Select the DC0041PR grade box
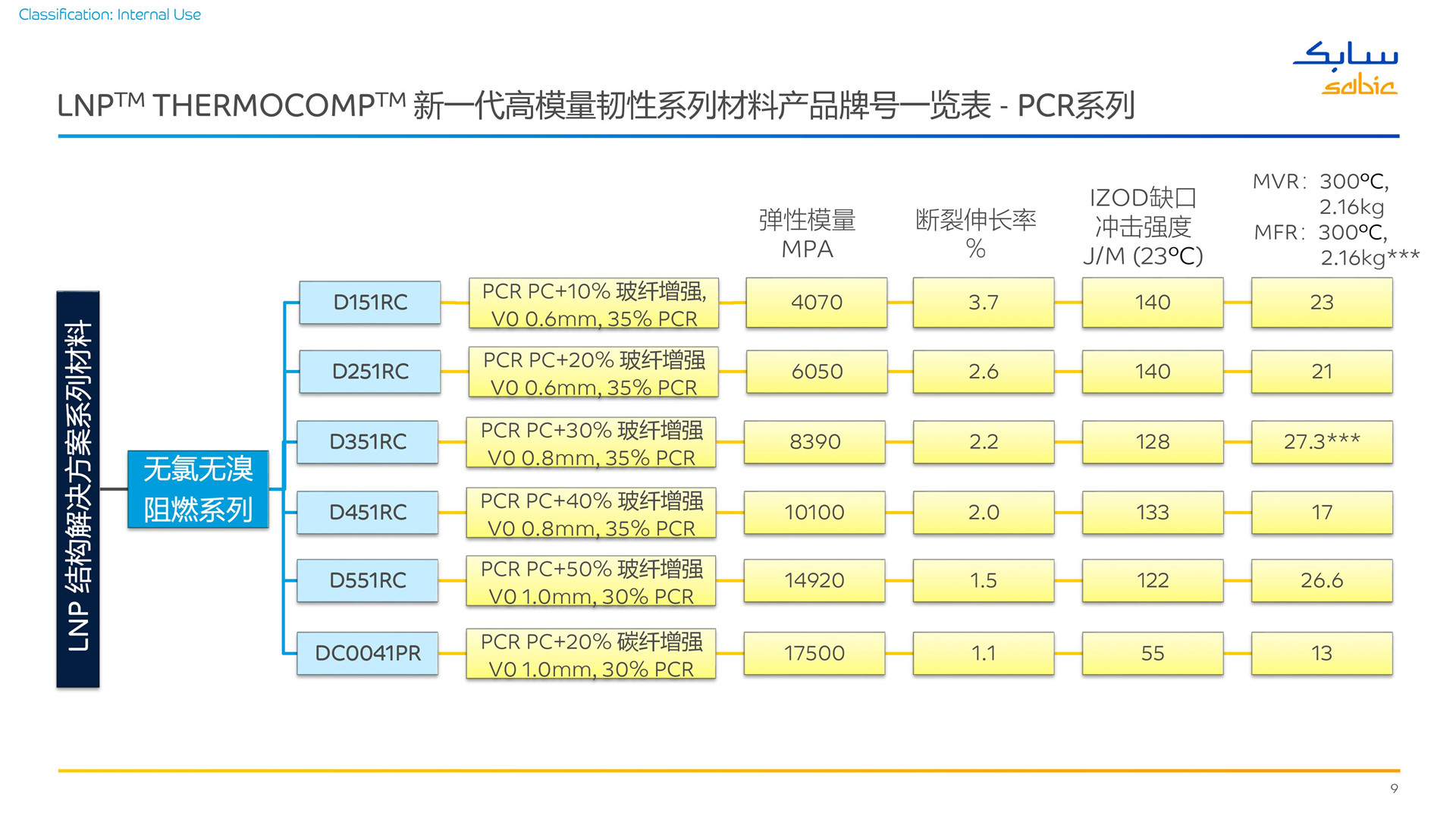1456x819 pixels. [368, 654]
